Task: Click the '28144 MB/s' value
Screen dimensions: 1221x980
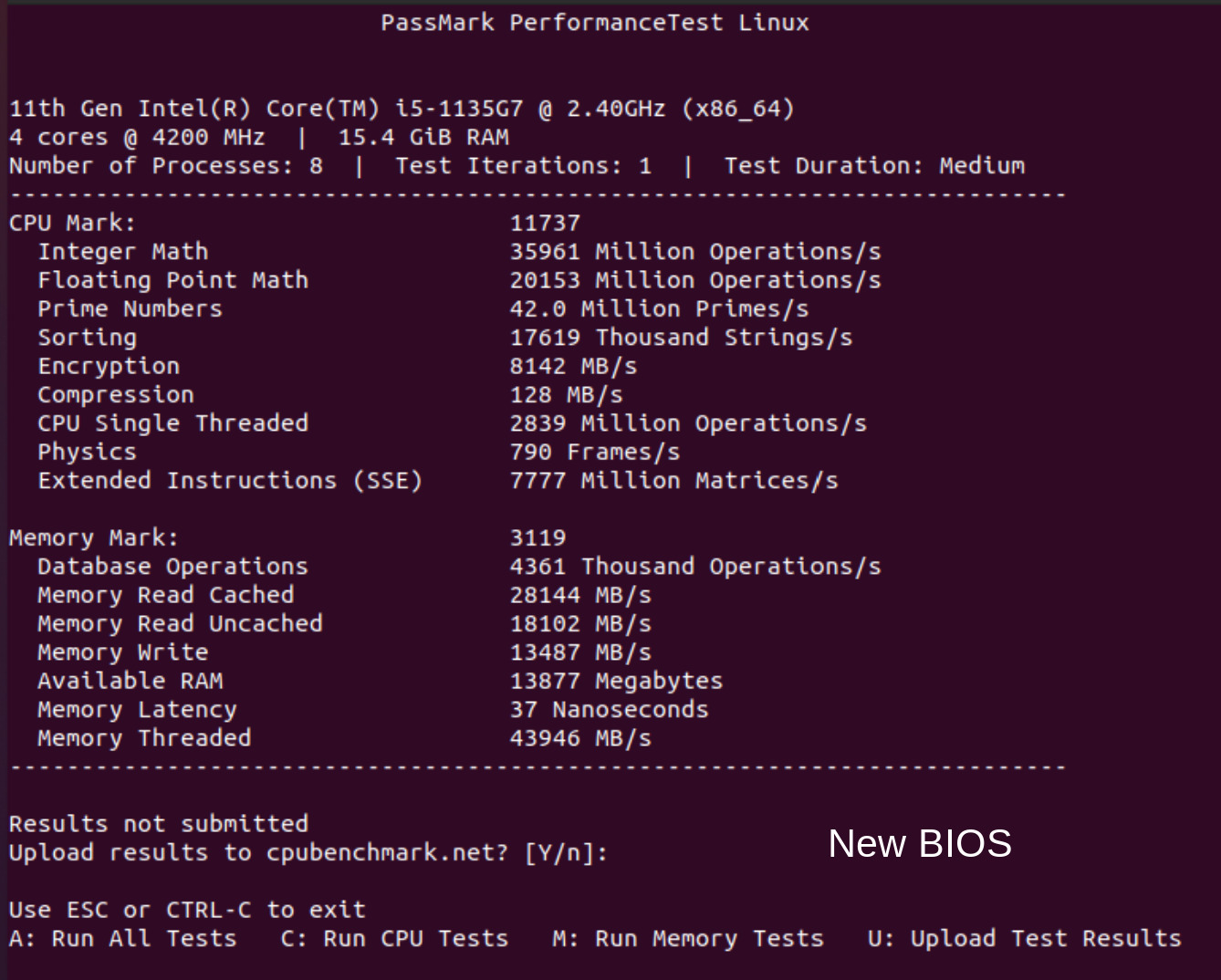Action: [580, 595]
